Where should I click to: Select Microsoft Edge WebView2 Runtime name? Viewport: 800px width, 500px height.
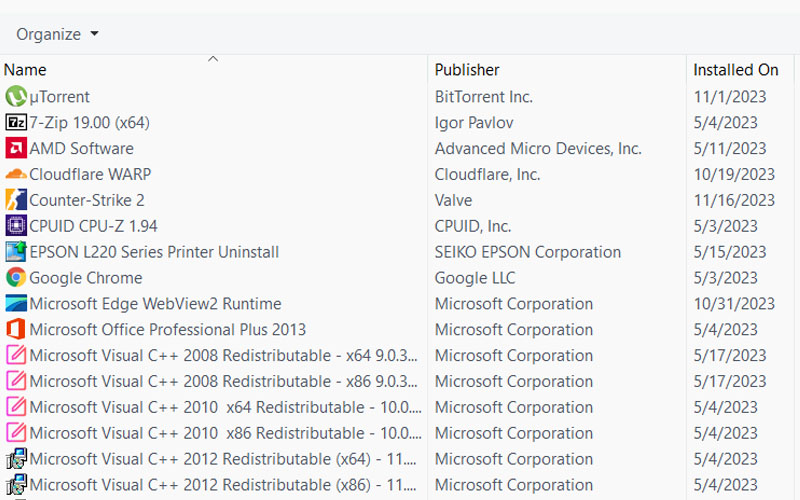(156, 304)
